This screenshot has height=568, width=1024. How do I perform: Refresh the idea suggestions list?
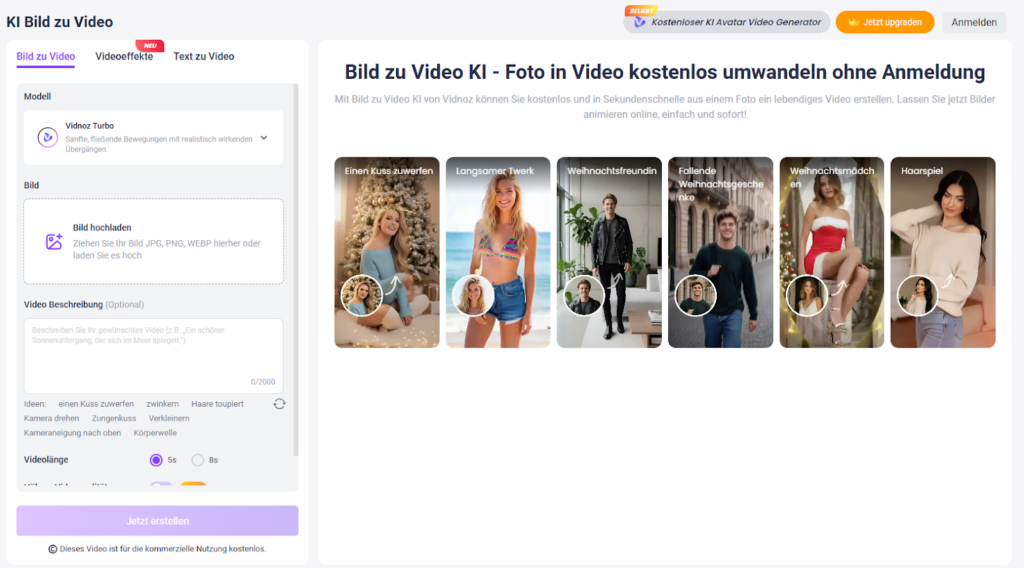click(x=279, y=403)
